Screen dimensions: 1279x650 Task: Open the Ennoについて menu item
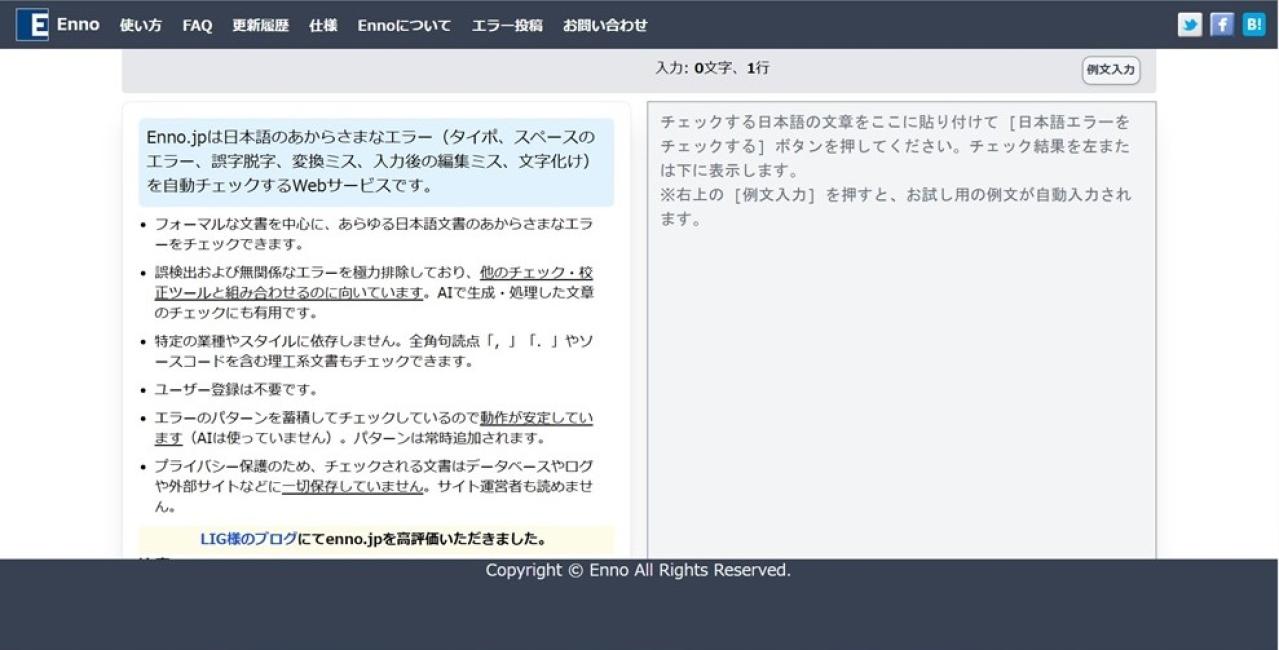tap(404, 25)
